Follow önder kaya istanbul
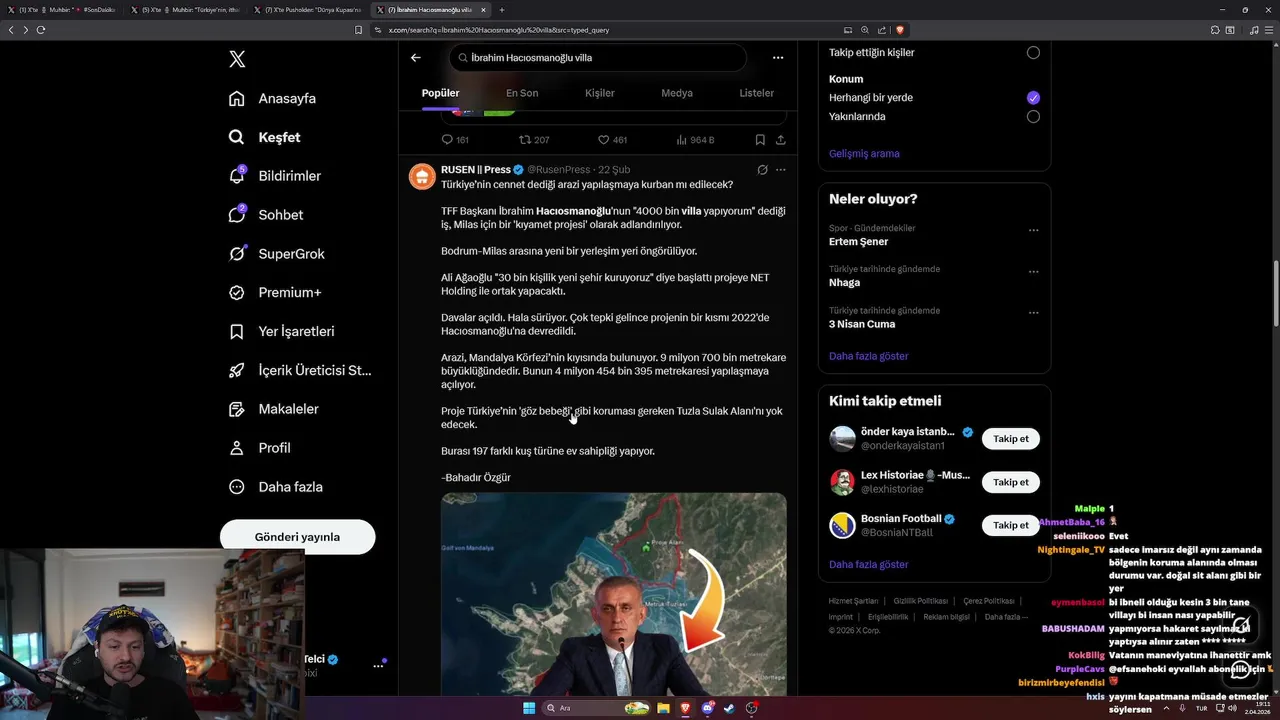 point(1010,439)
